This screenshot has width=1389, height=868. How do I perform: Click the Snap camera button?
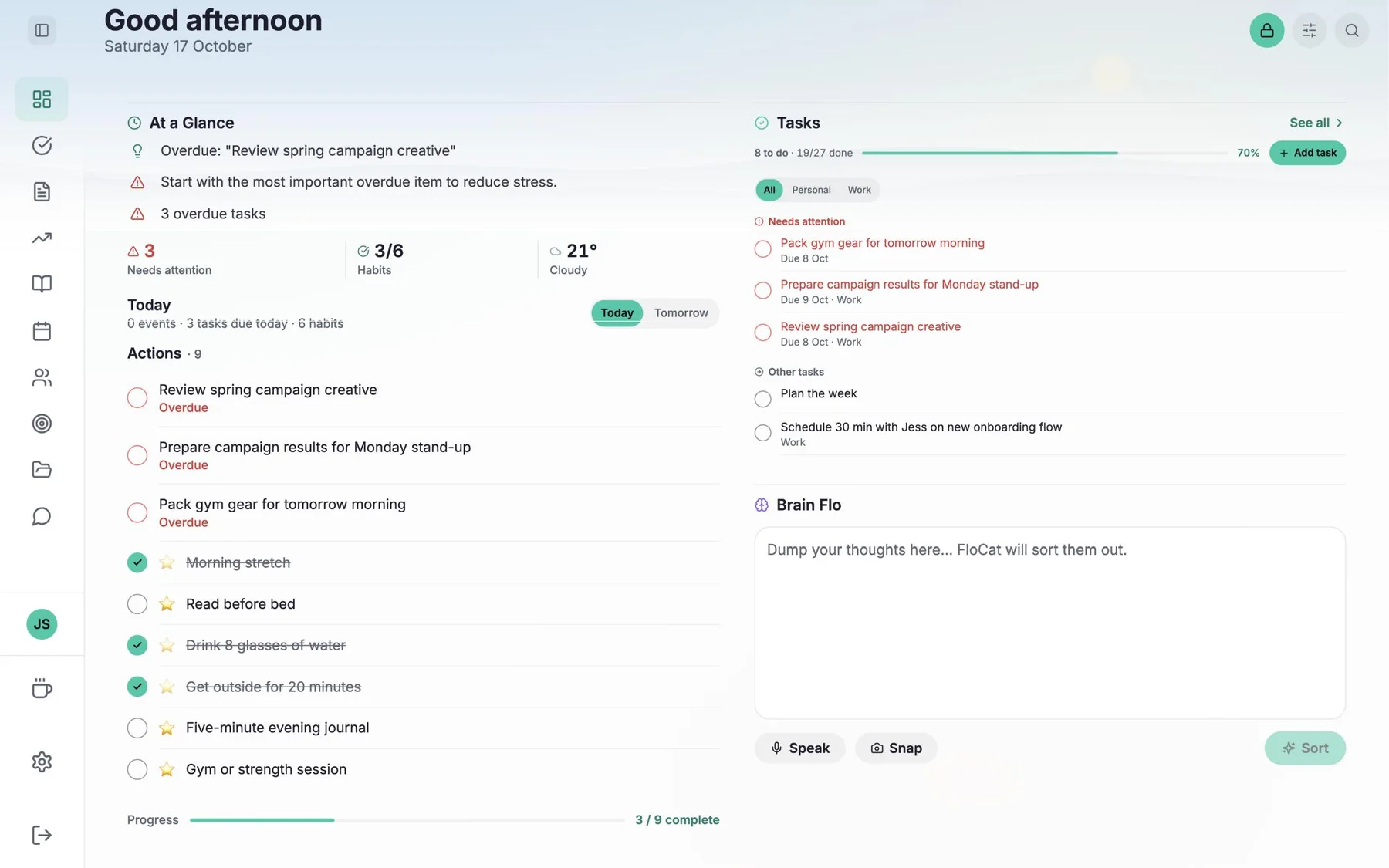896,748
